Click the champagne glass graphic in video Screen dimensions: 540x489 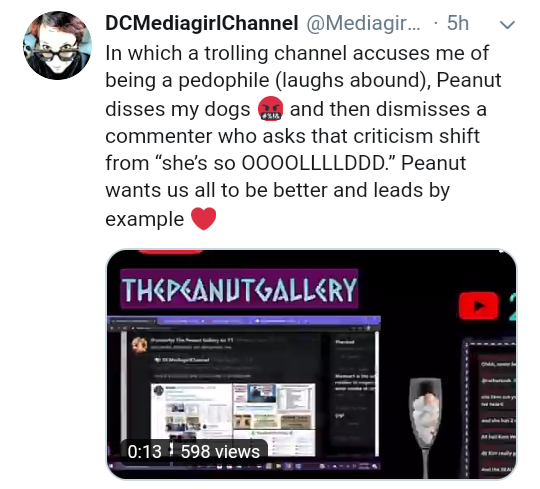click(426, 427)
